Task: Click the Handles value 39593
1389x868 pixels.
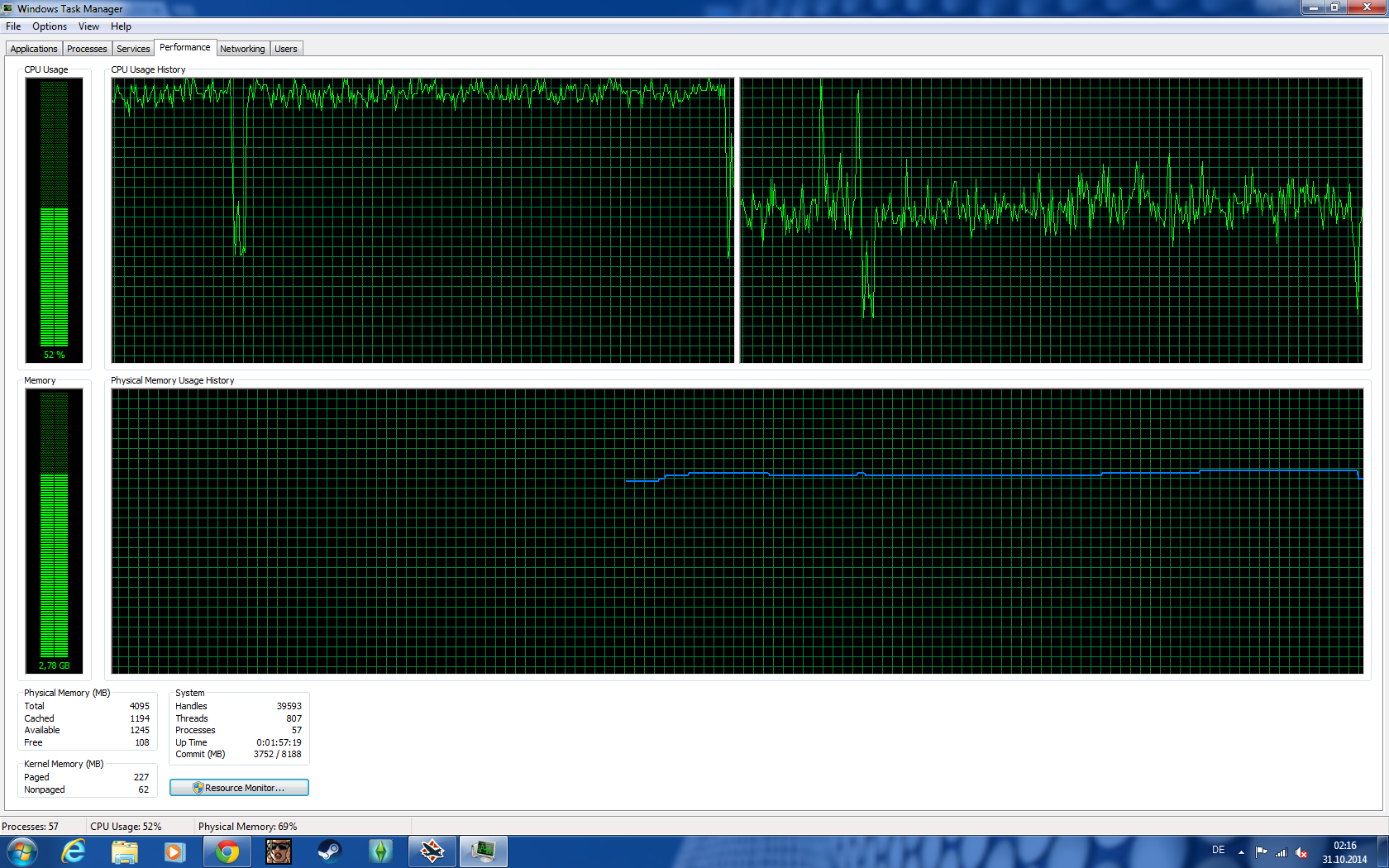Action: click(289, 706)
